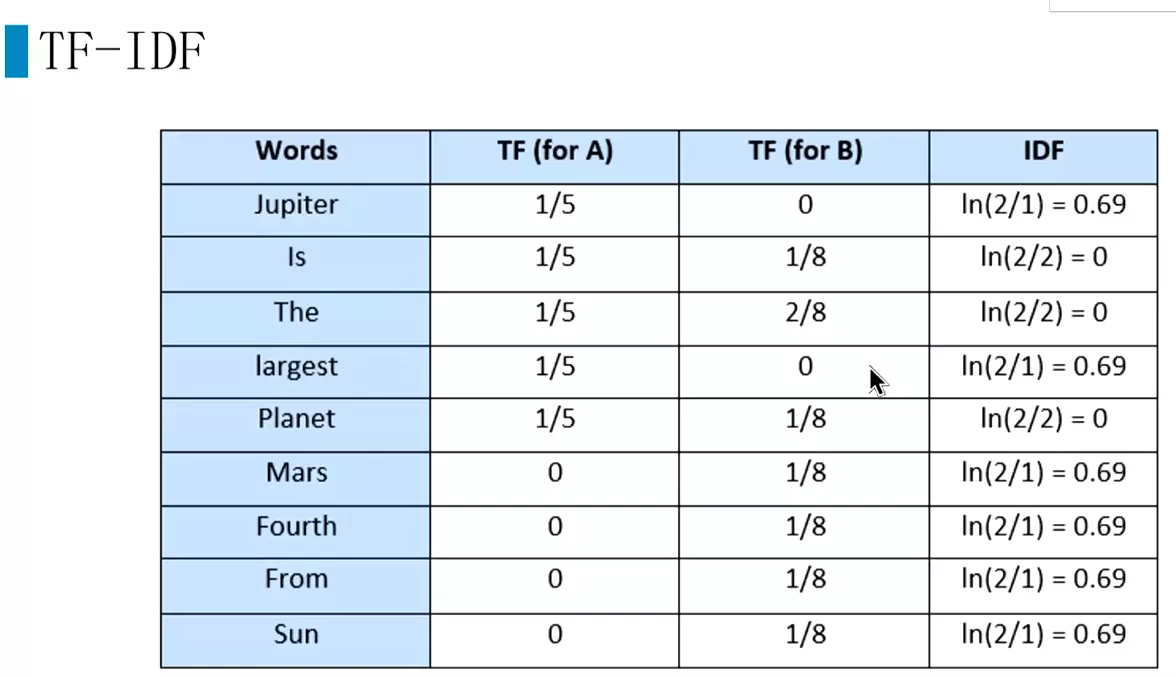
Task: Select the largest word cell
Action: pos(296,372)
